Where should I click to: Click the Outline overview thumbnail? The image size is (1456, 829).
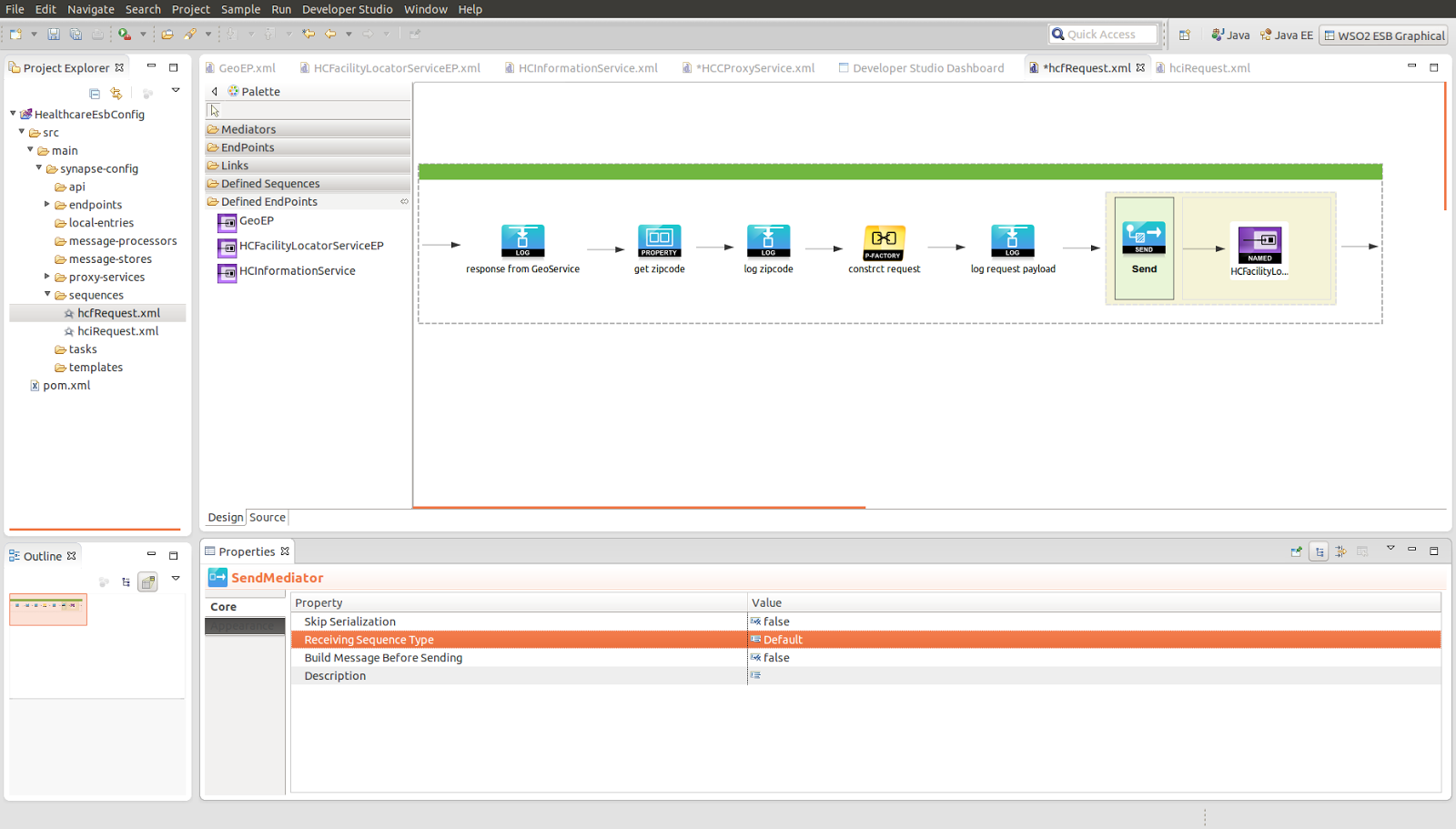[x=48, y=610]
